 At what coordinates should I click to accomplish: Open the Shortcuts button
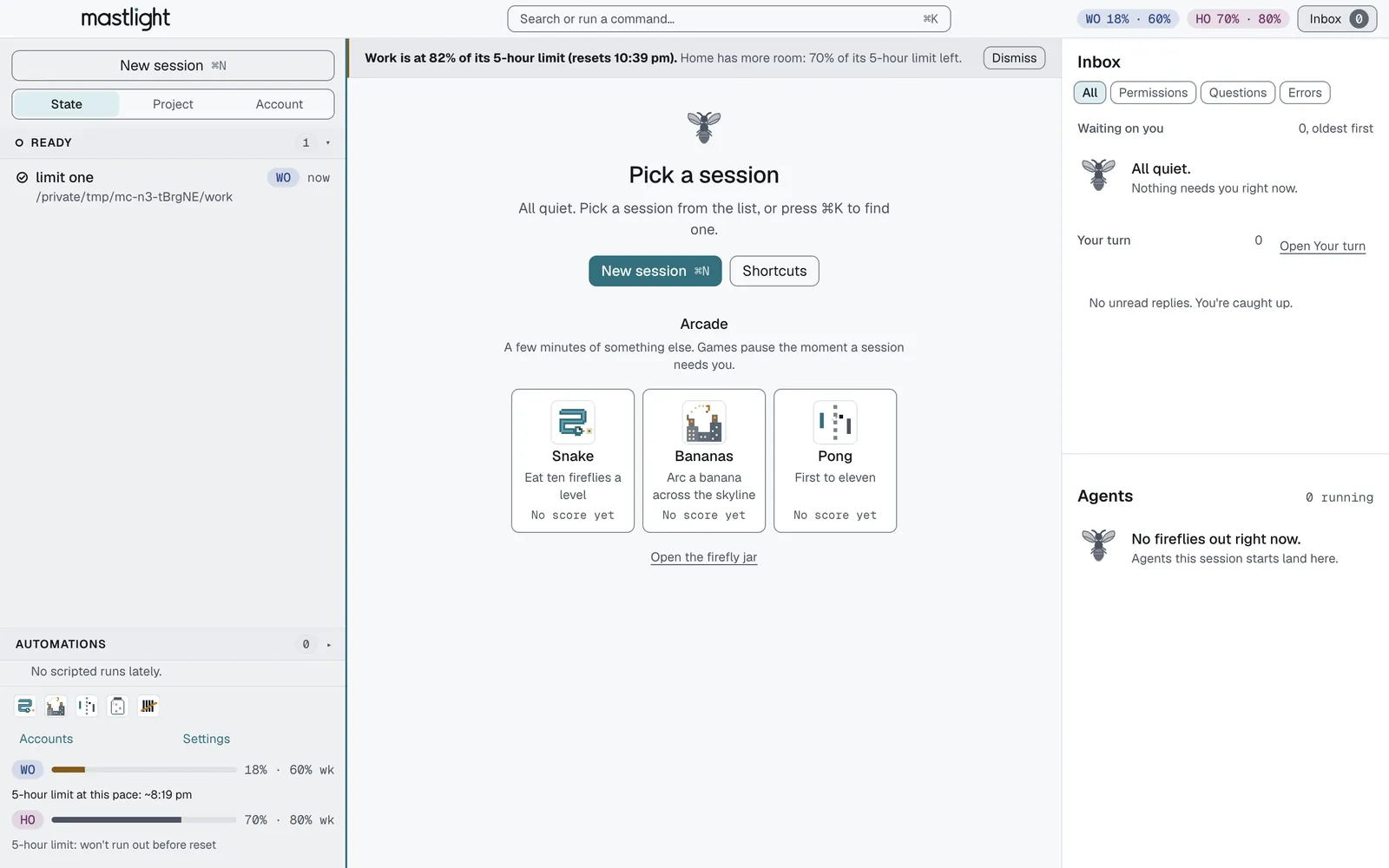774,271
